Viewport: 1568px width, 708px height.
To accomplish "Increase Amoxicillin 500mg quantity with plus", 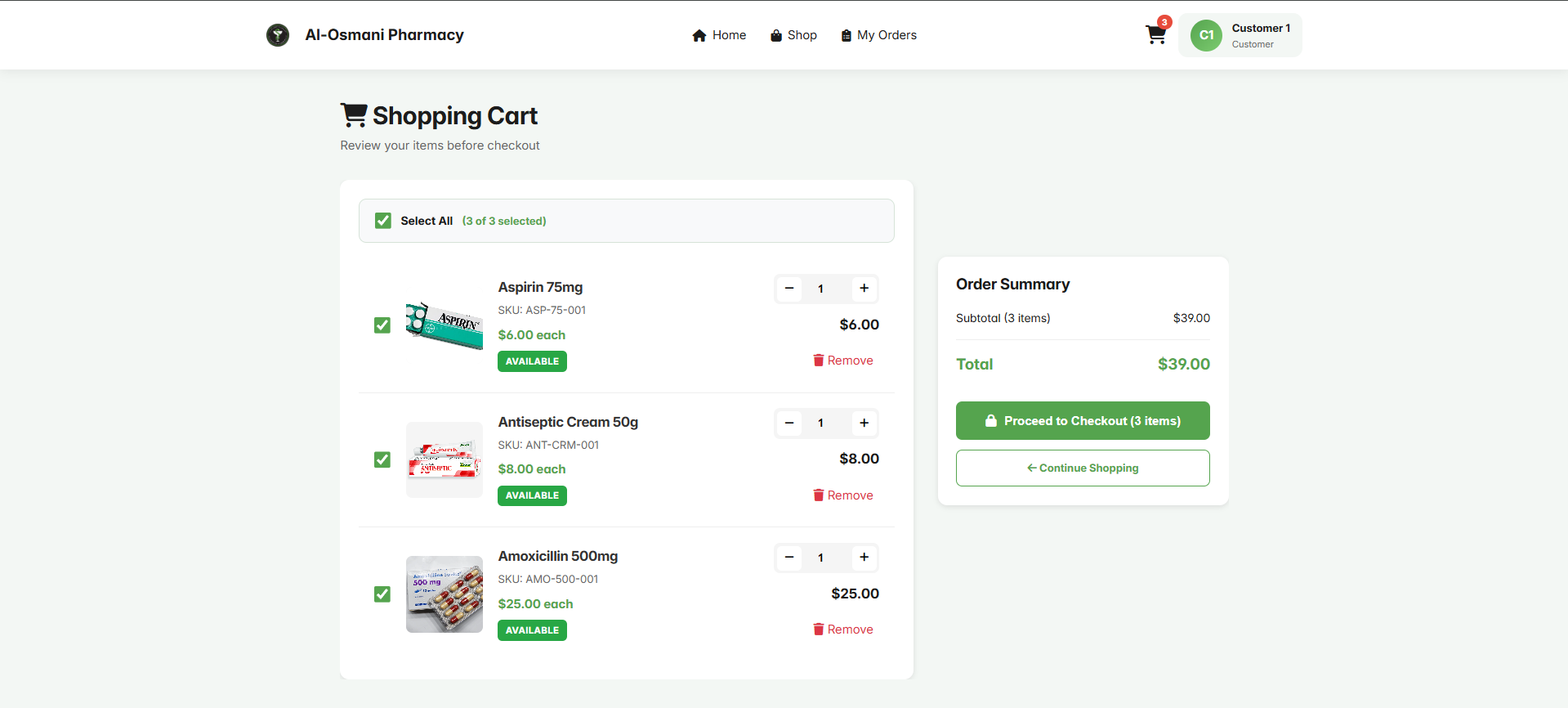I will pos(864,558).
